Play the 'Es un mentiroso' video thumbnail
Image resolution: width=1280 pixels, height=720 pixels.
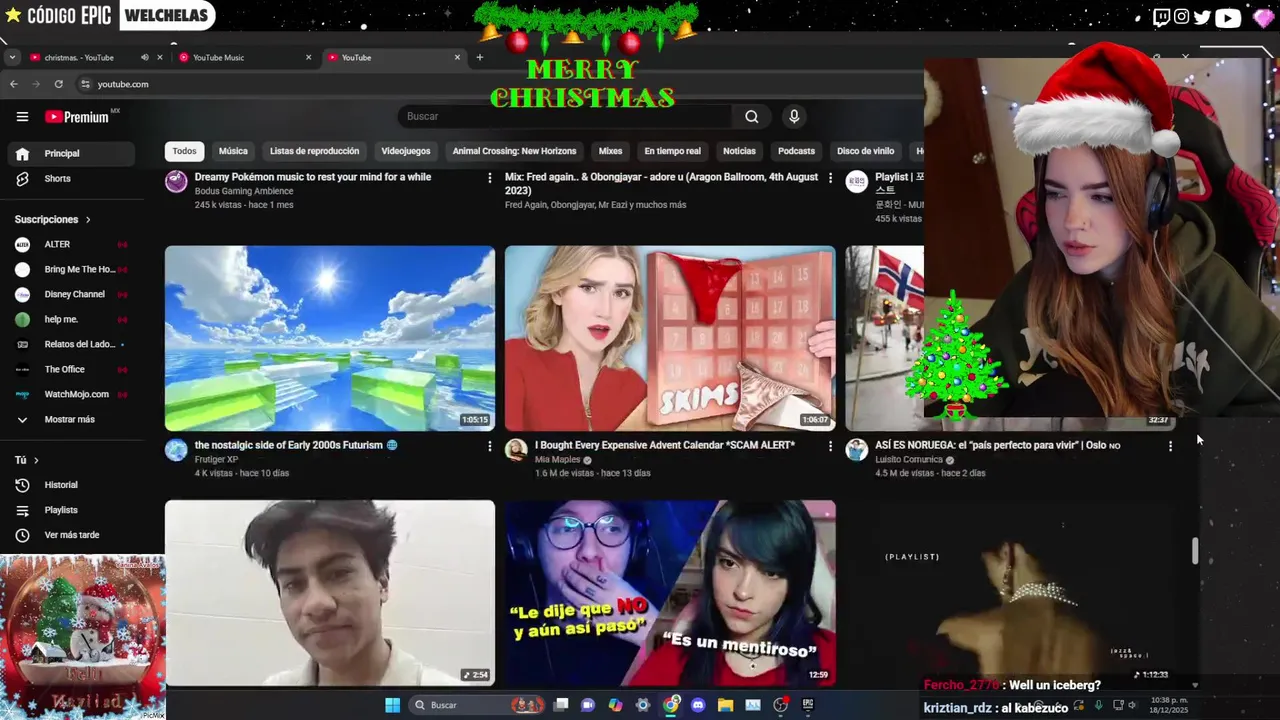click(x=670, y=593)
